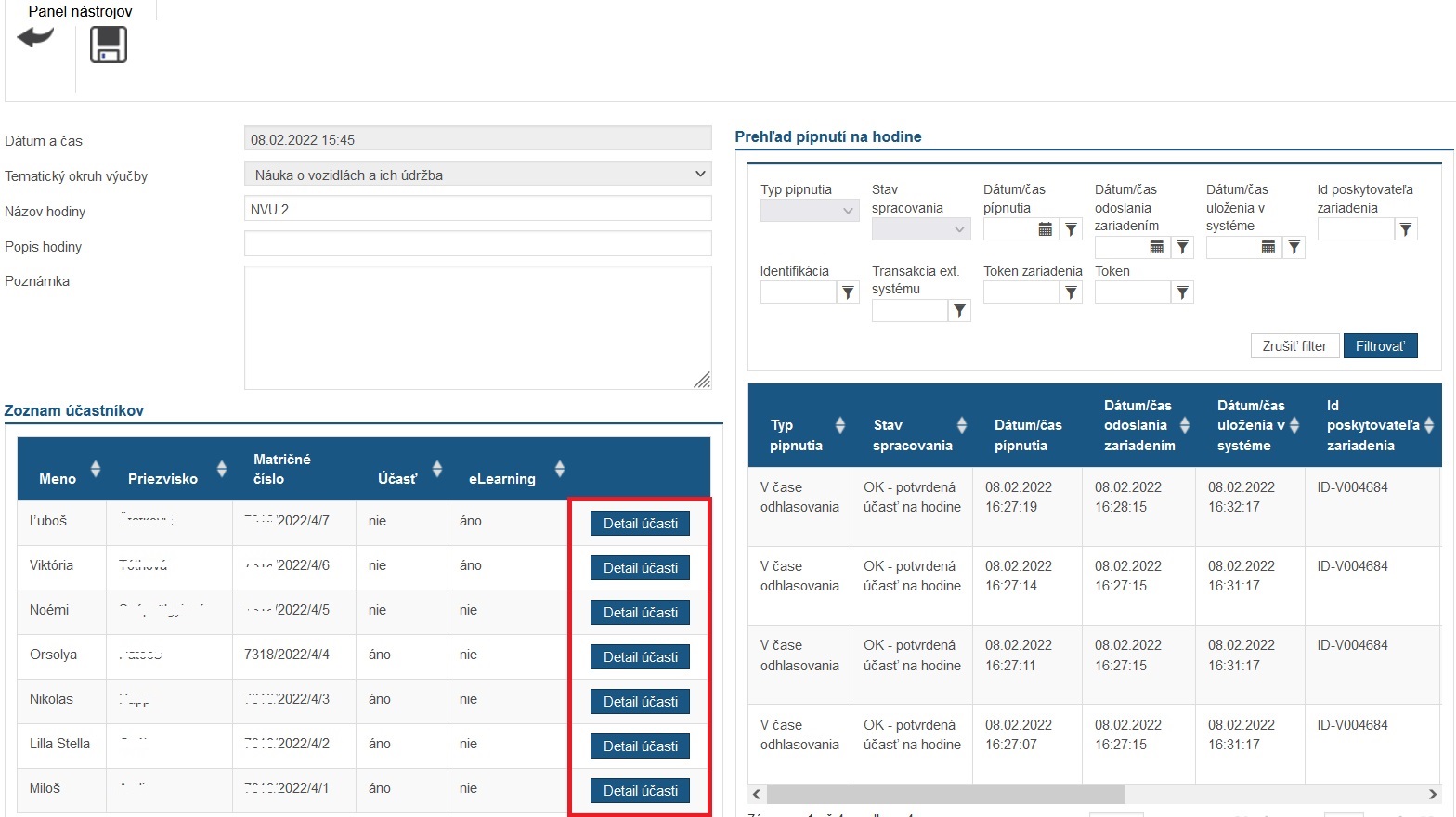The width and height of the screenshot is (1456, 817).
Task: Open the Stav spracovania filter dropdown
Action: click(x=921, y=228)
